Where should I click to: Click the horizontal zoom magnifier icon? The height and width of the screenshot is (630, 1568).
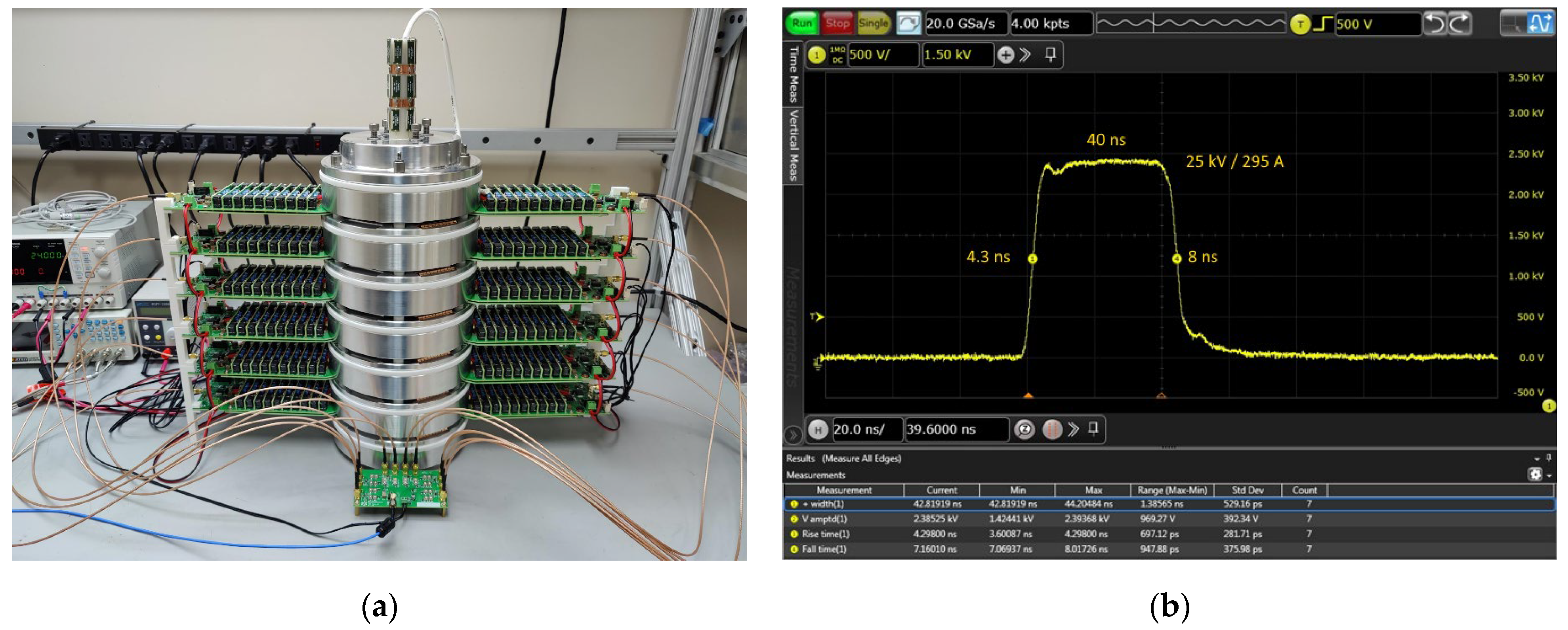pos(1024,430)
